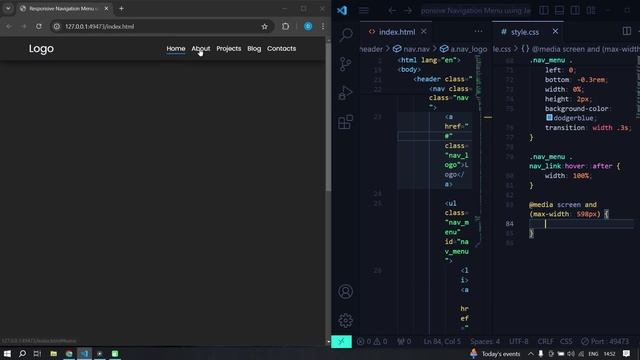Open a new browser tab with plus
The image size is (640, 360).
point(121,9)
